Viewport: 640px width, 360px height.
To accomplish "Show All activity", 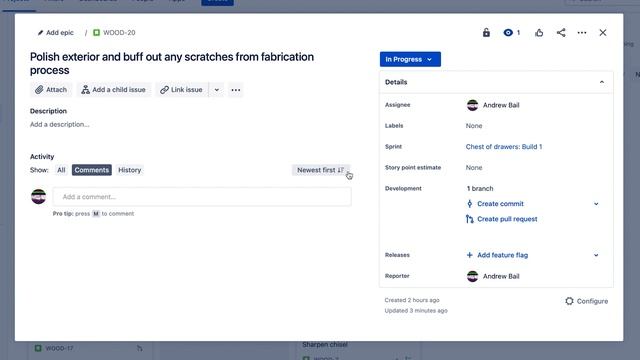I will pos(61,170).
